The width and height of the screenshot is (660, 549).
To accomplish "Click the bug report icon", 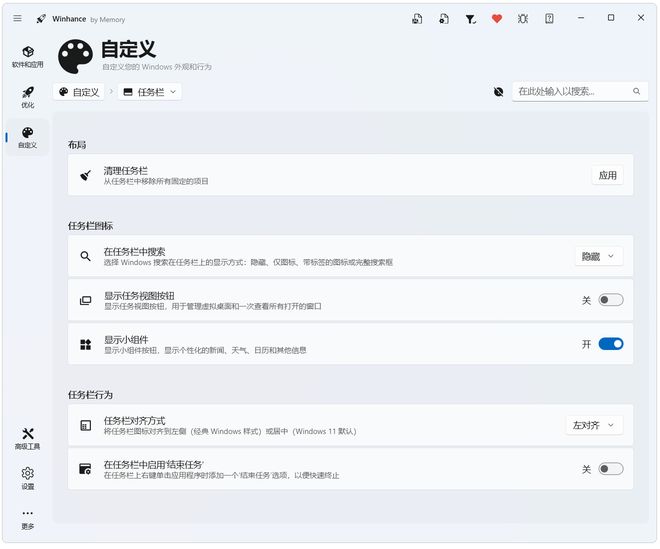I will (x=523, y=19).
